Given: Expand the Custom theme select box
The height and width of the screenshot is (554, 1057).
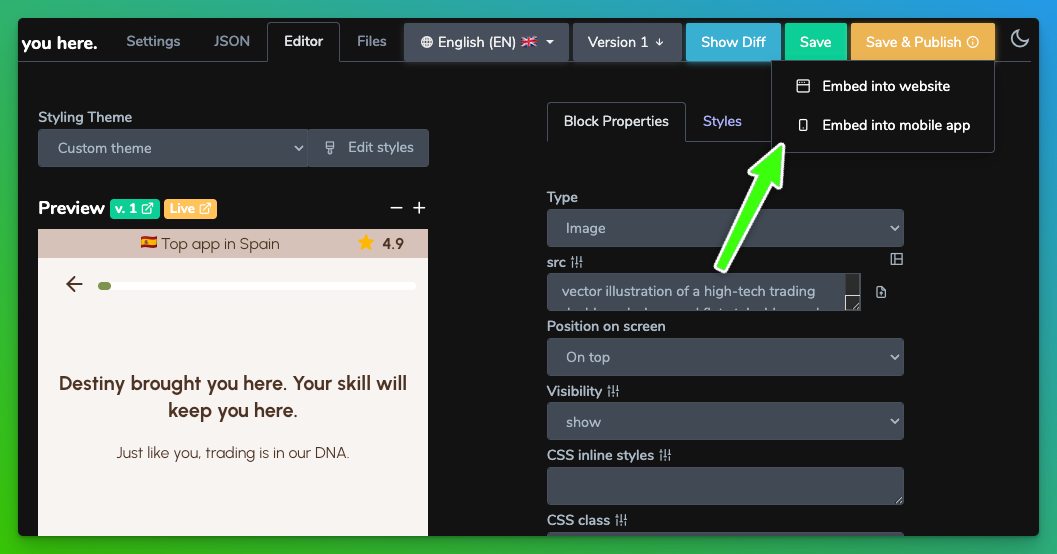Looking at the screenshot, I should (x=173, y=148).
